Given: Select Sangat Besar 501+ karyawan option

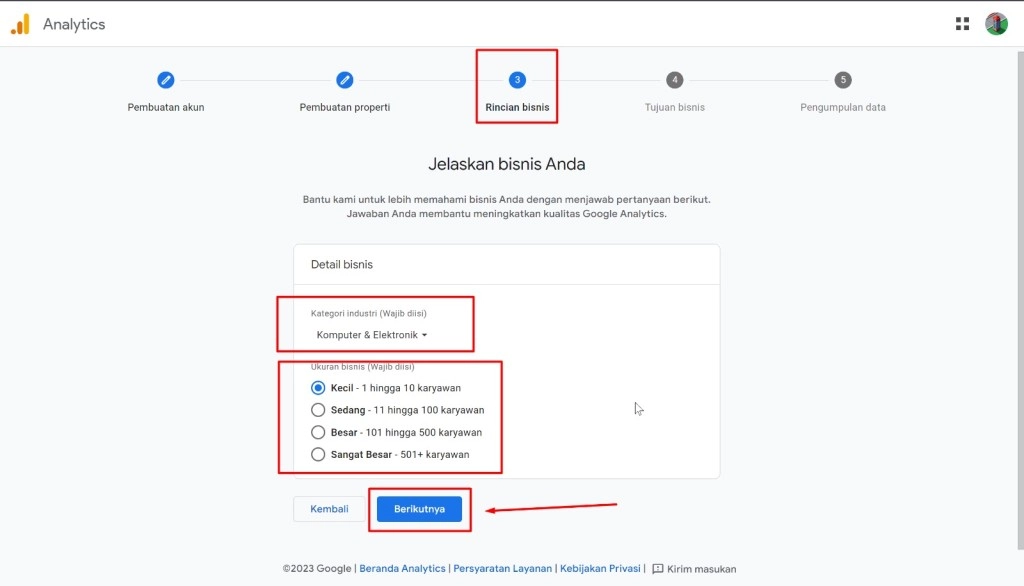Looking at the screenshot, I should pyautogui.click(x=318, y=454).
